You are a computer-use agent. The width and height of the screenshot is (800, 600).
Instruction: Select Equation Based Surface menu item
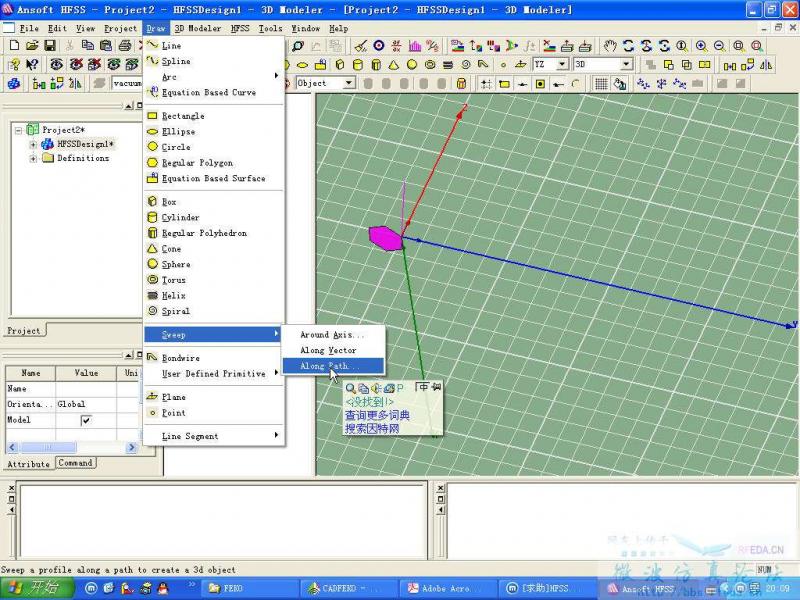[213, 179]
